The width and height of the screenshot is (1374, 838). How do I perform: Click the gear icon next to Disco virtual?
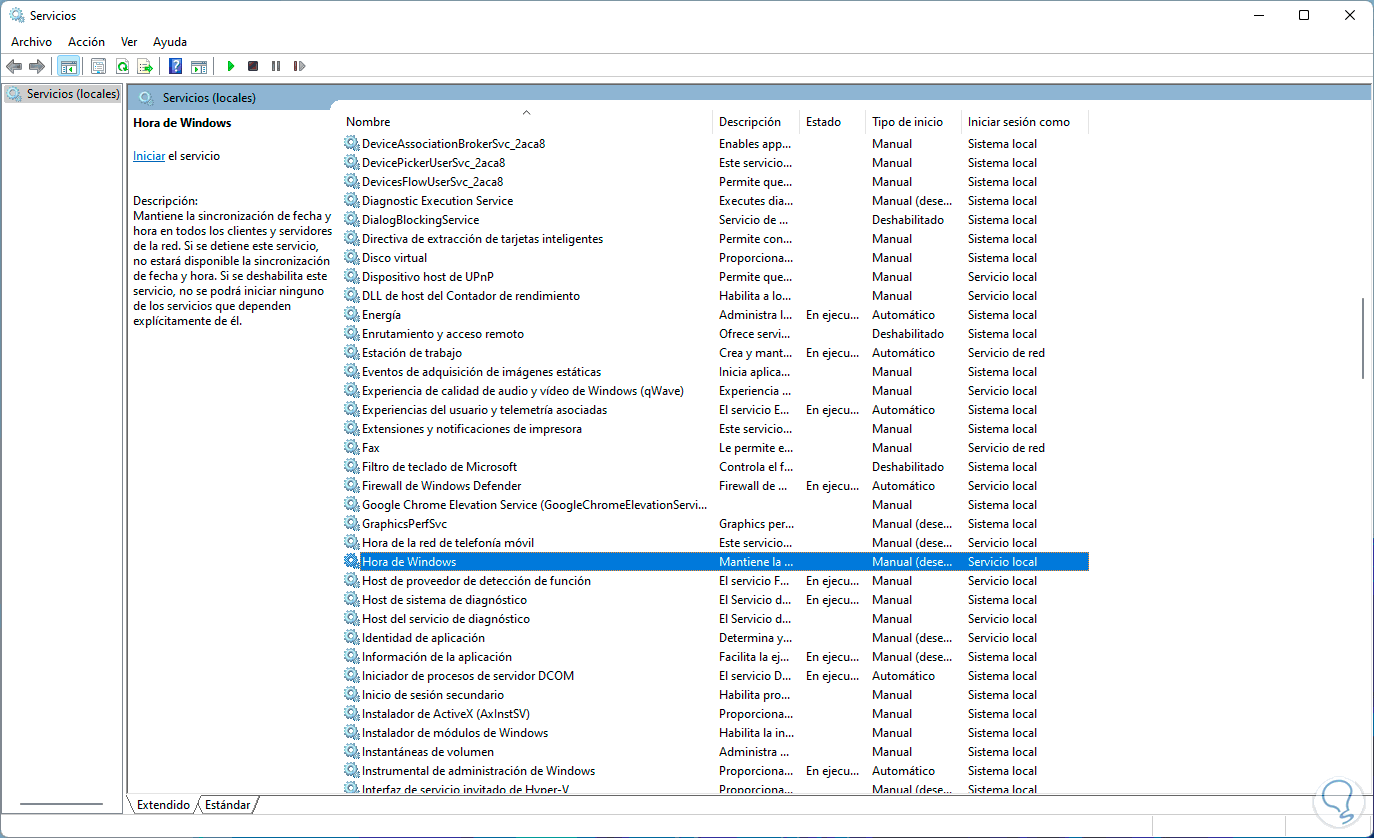tap(351, 258)
